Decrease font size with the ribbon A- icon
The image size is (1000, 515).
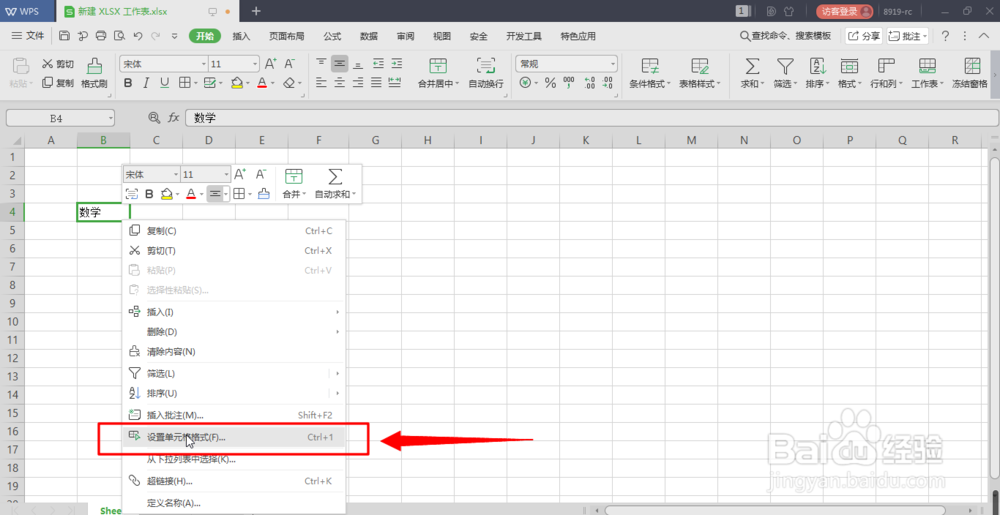tap(290, 64)
